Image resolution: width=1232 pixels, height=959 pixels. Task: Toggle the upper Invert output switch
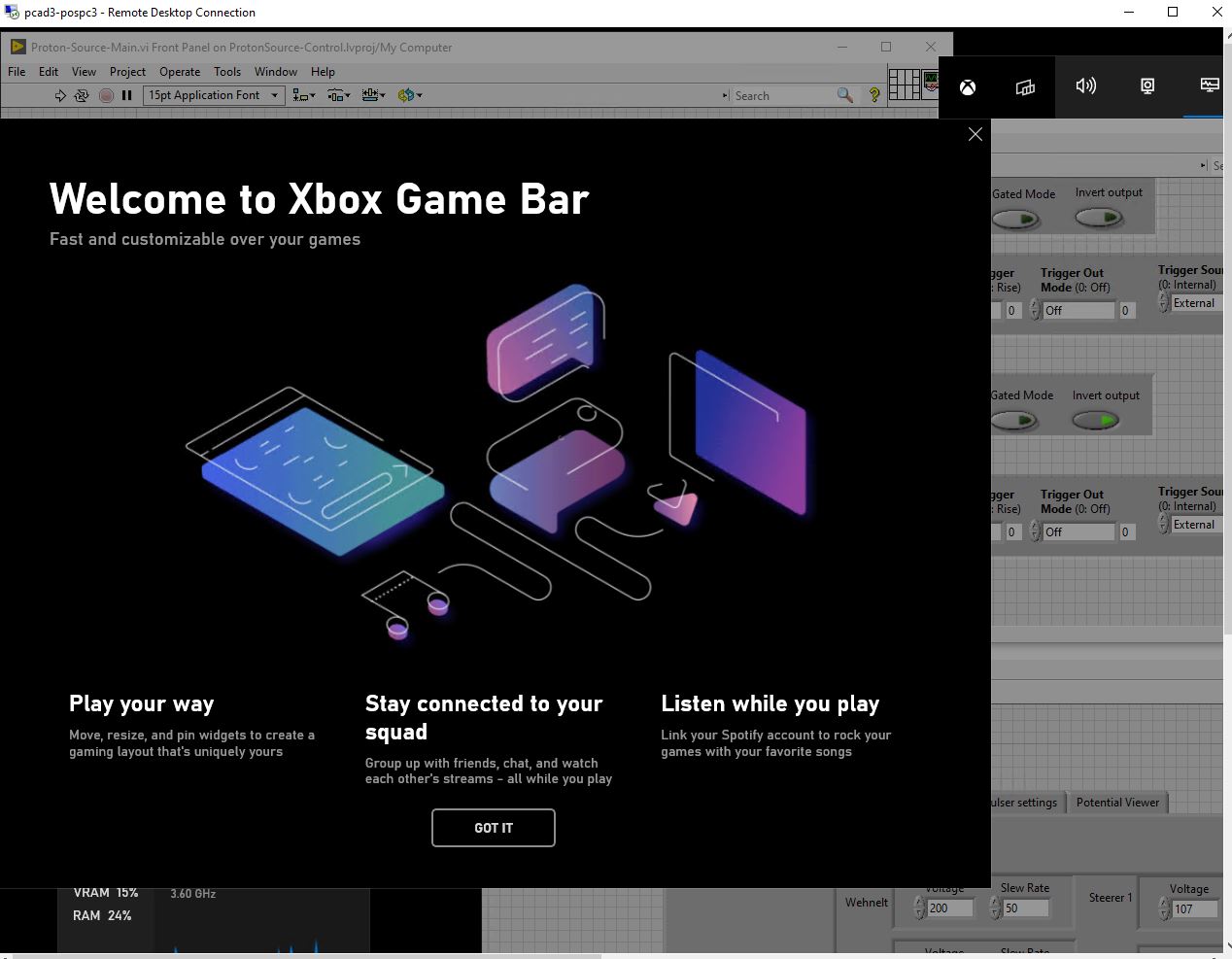tap(1099, 219)
